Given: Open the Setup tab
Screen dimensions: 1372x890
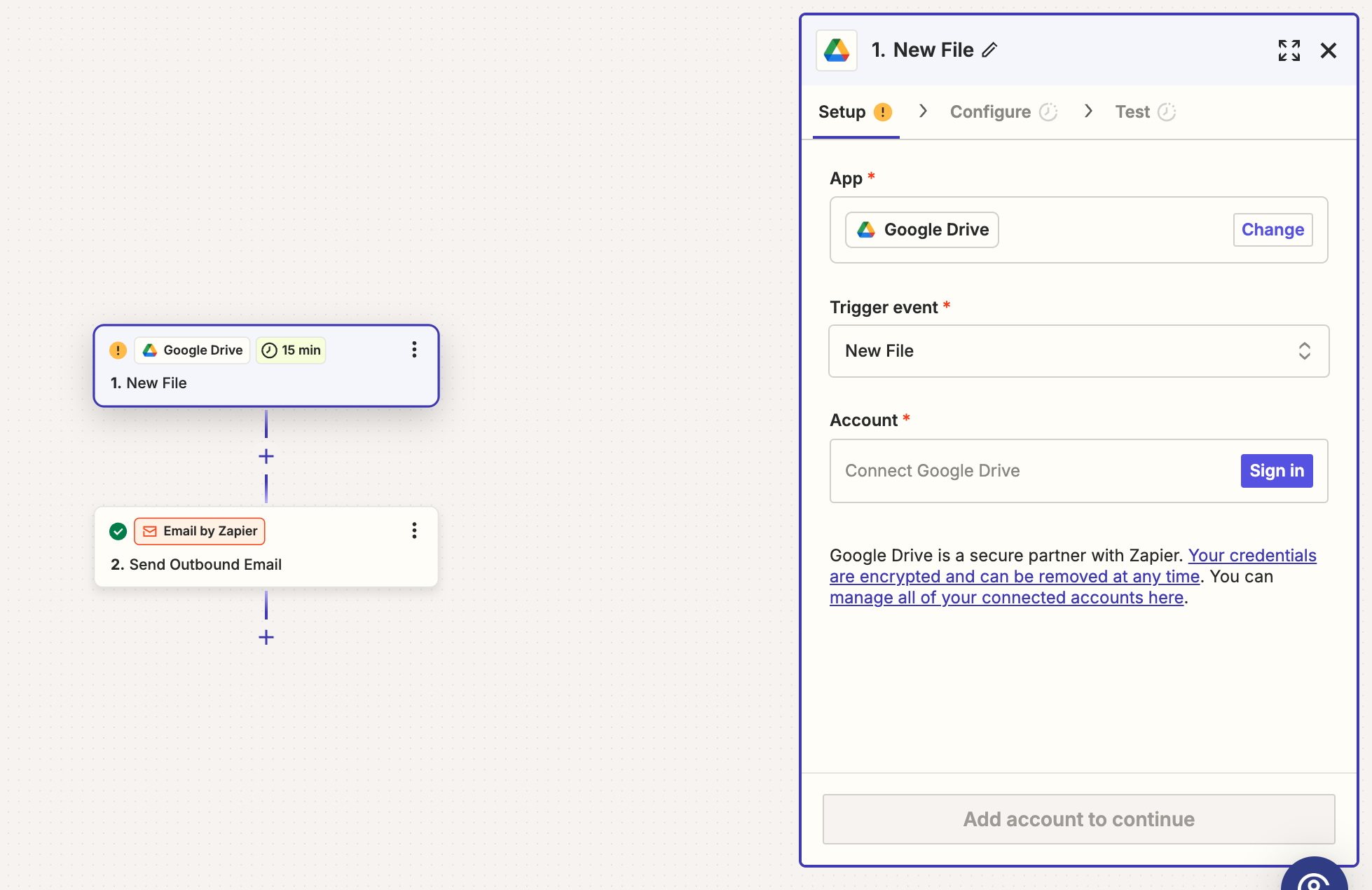Looking at the screenshot, I should coord(855,112).
